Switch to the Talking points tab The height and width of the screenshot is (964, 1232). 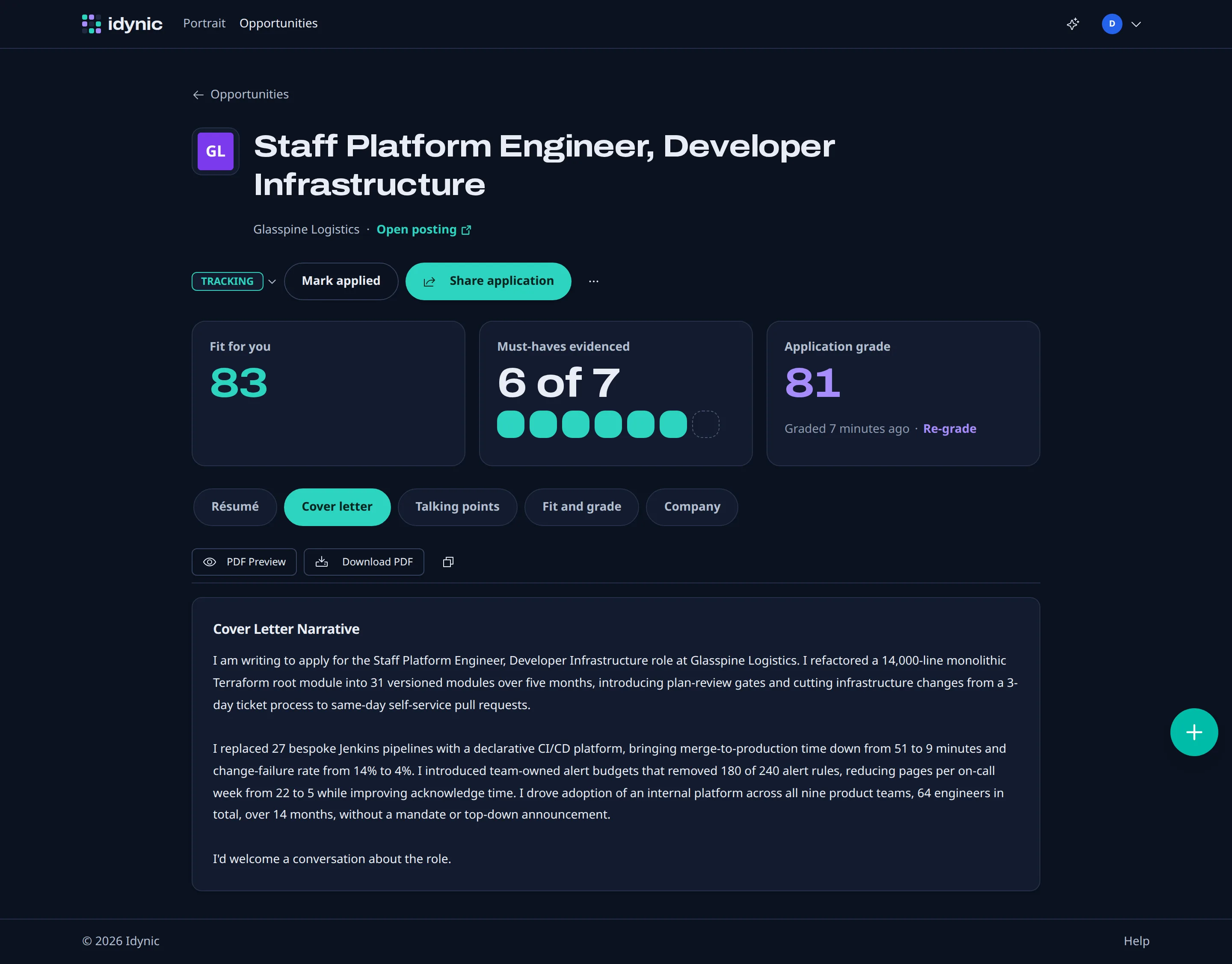pyautogui.click(x=457, y=507)
